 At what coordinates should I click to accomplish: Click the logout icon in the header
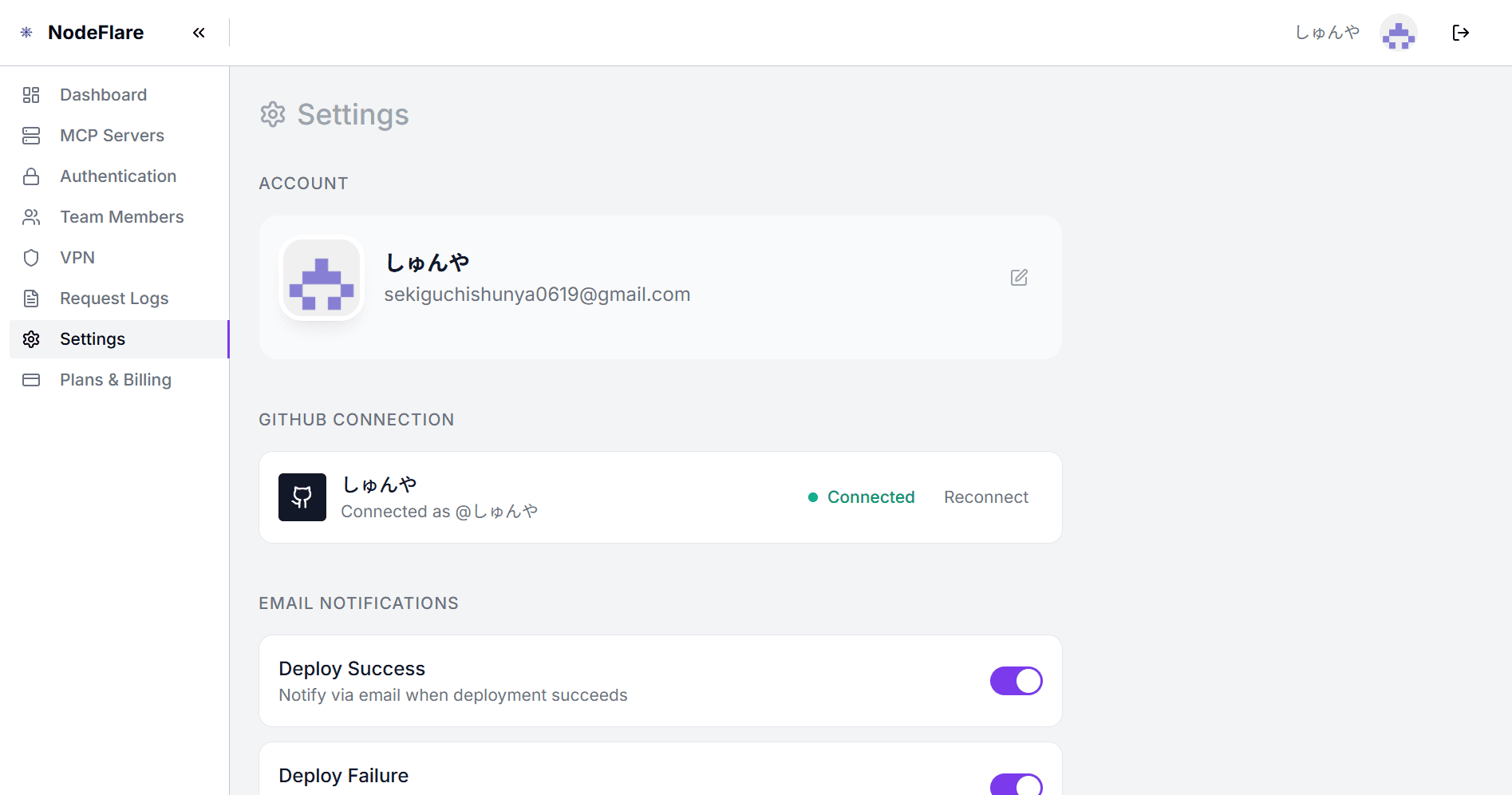(x=1460, y=33)
